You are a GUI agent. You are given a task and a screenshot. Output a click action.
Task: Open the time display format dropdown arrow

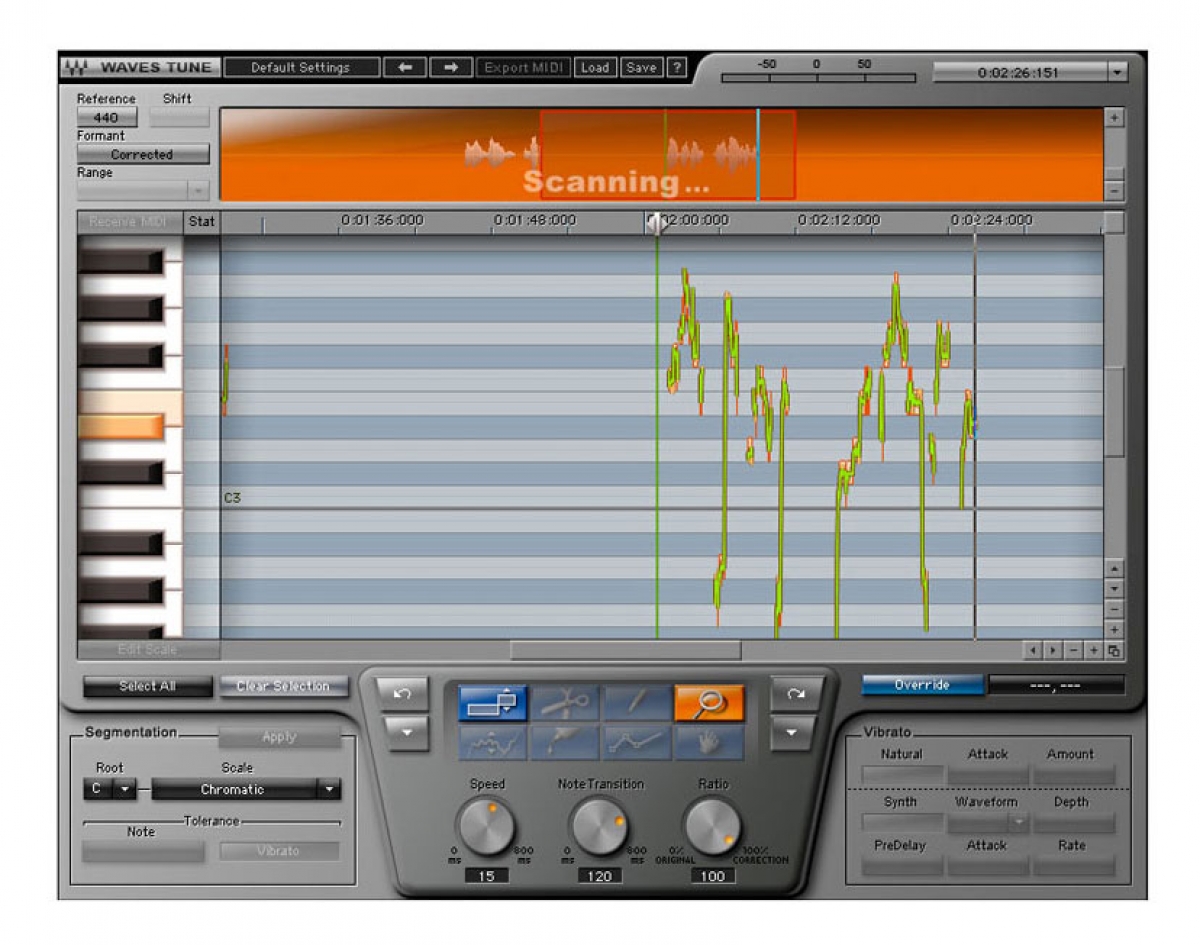pos(1117,72)
